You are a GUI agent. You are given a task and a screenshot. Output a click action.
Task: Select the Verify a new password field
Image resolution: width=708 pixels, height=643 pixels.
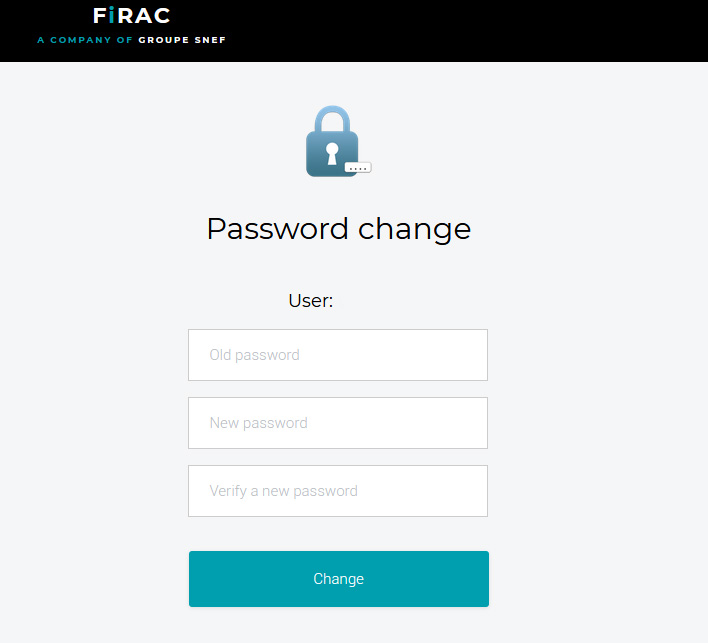pyautogui.click(x=338, y=491)
